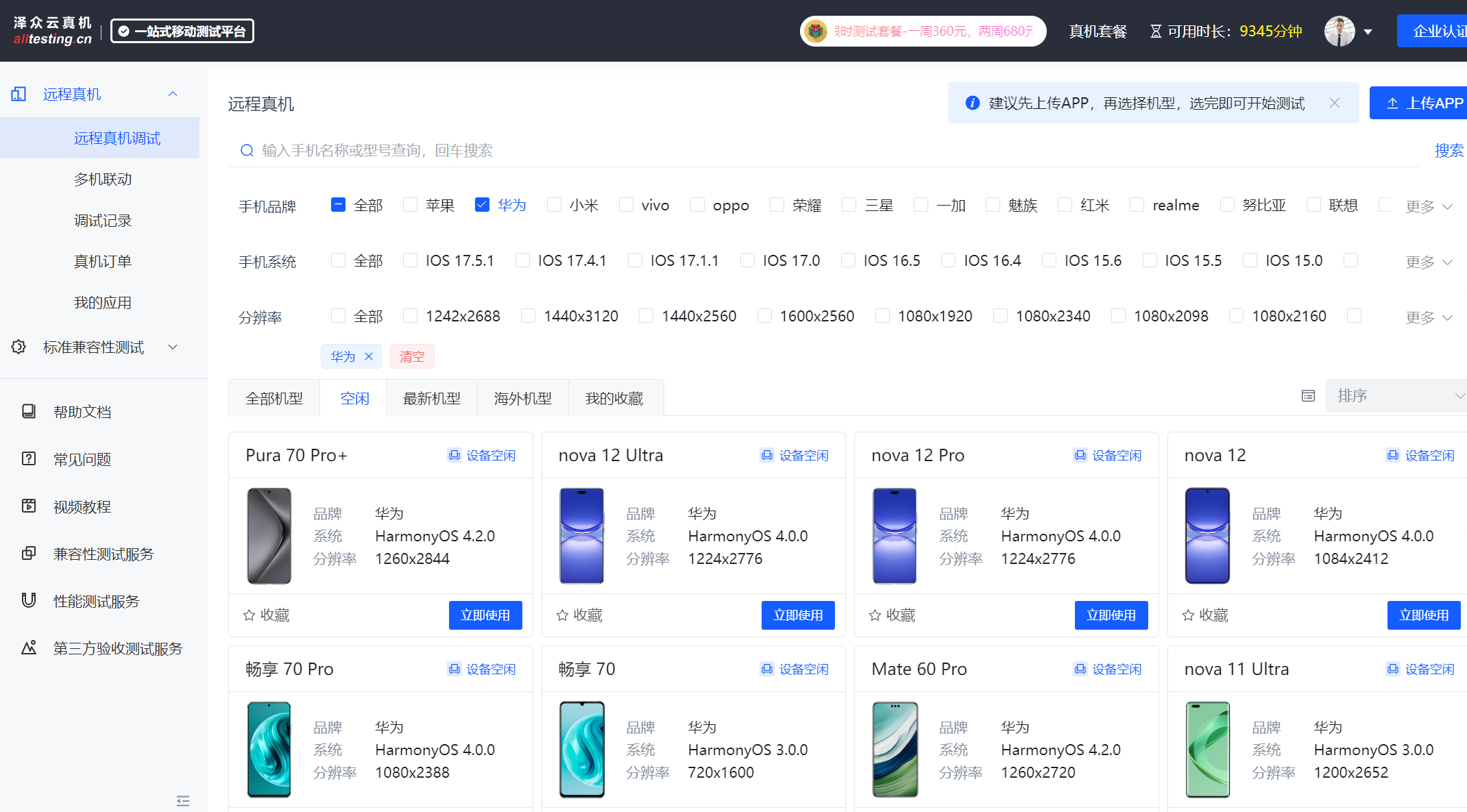Screen dimensions: 1467x812
Task: Click the gift icon in promo banner
Action: (815, 31)
